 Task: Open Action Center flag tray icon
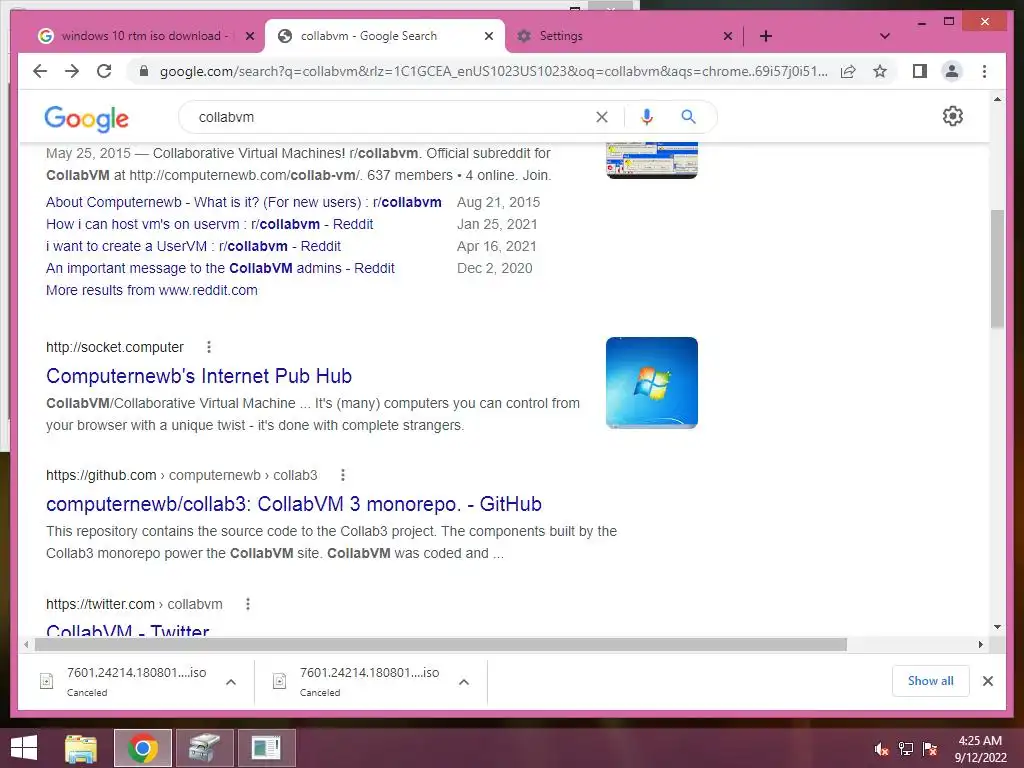click(930, 749)
